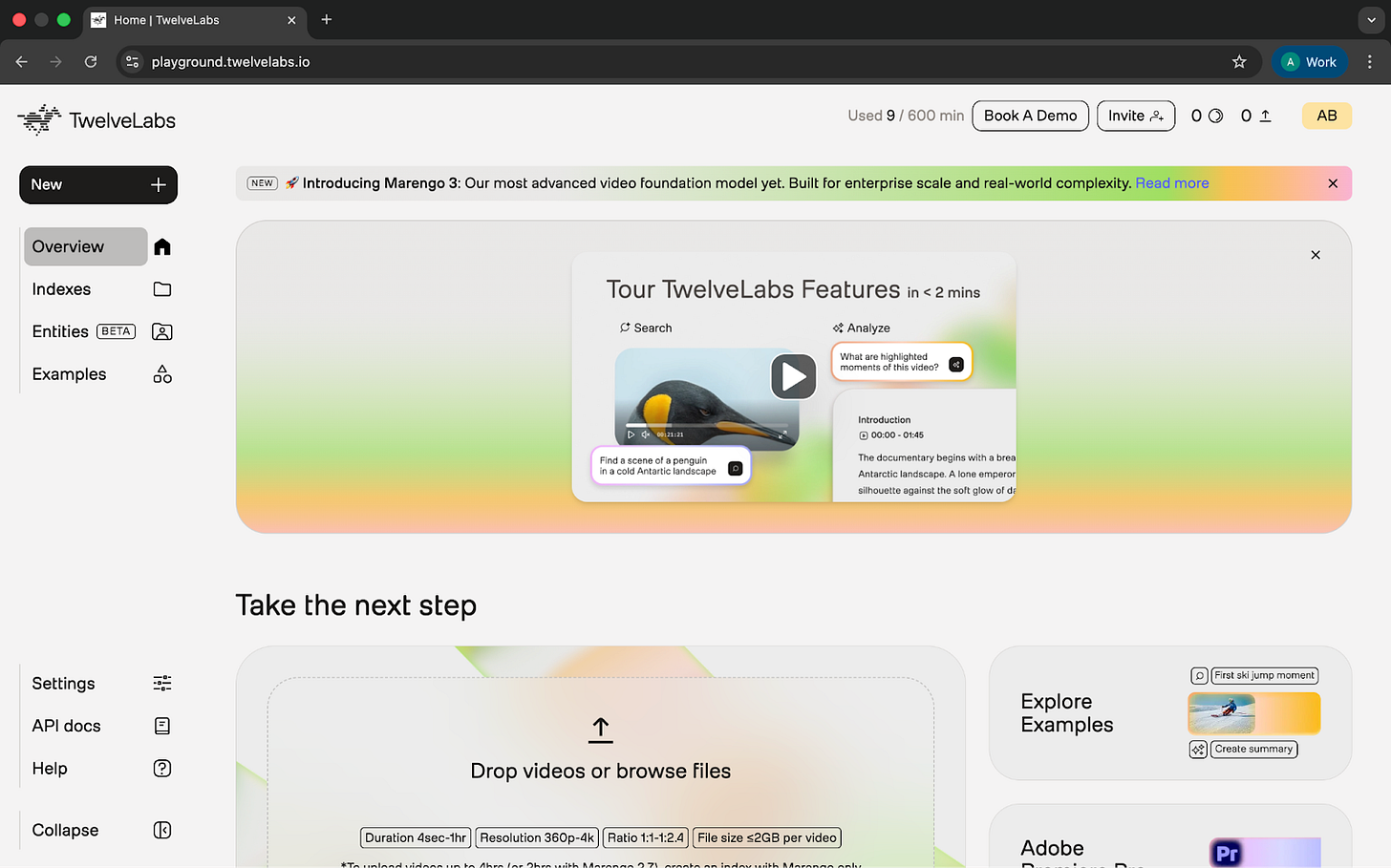Open the Chrome three-dot menu
This screenshot has width=1391, height=868.
(1370, 62)
